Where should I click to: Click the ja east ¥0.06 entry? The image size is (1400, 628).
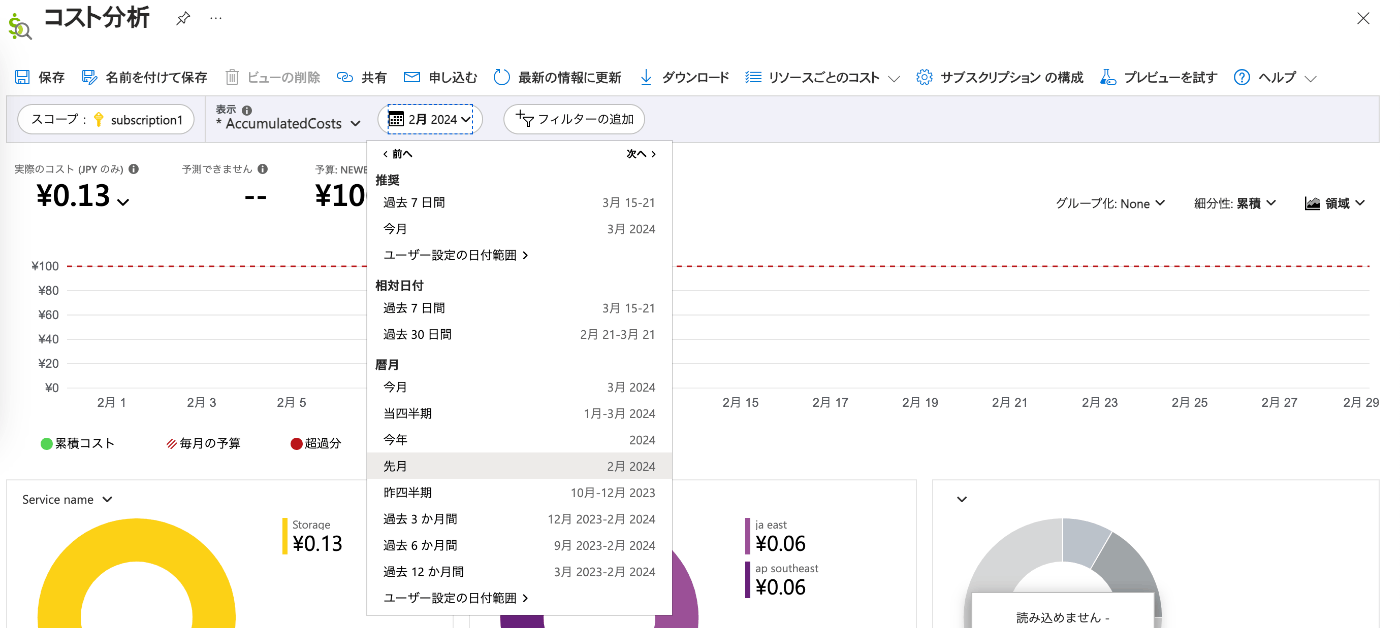(776, 536)
